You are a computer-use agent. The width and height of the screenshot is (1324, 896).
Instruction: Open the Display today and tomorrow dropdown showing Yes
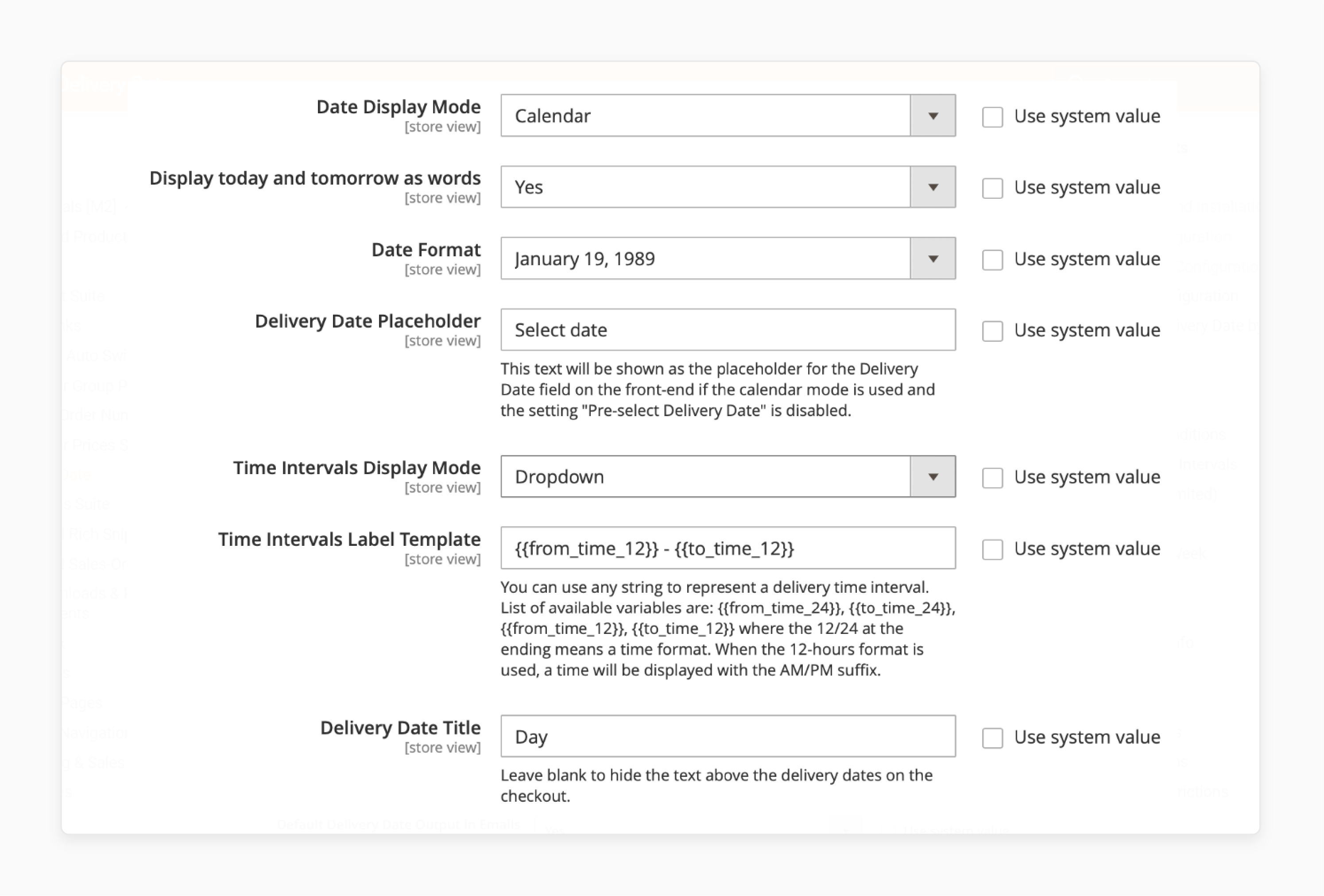(728, 187)
